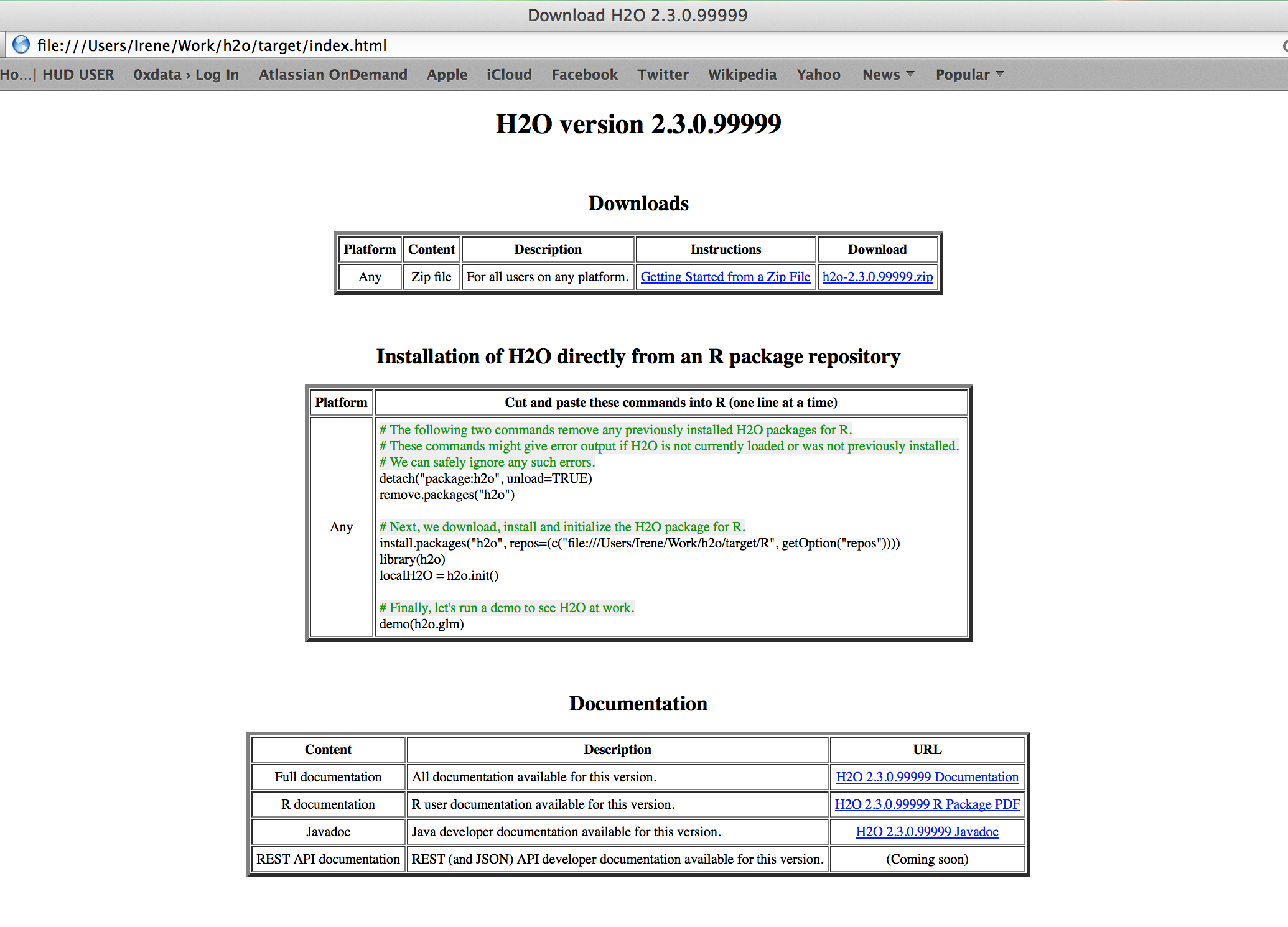Open the Wikipedia bookmark
Screen dimensions: 1288x927
coord(742,75)
